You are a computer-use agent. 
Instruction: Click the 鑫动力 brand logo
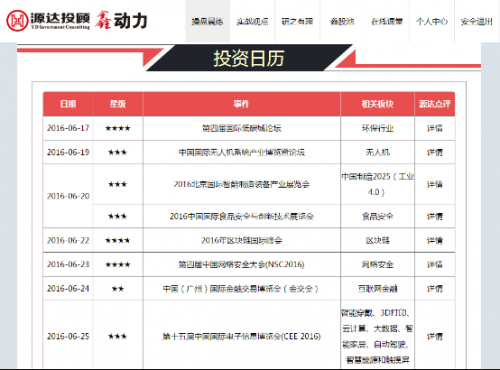tap(121, 20)
